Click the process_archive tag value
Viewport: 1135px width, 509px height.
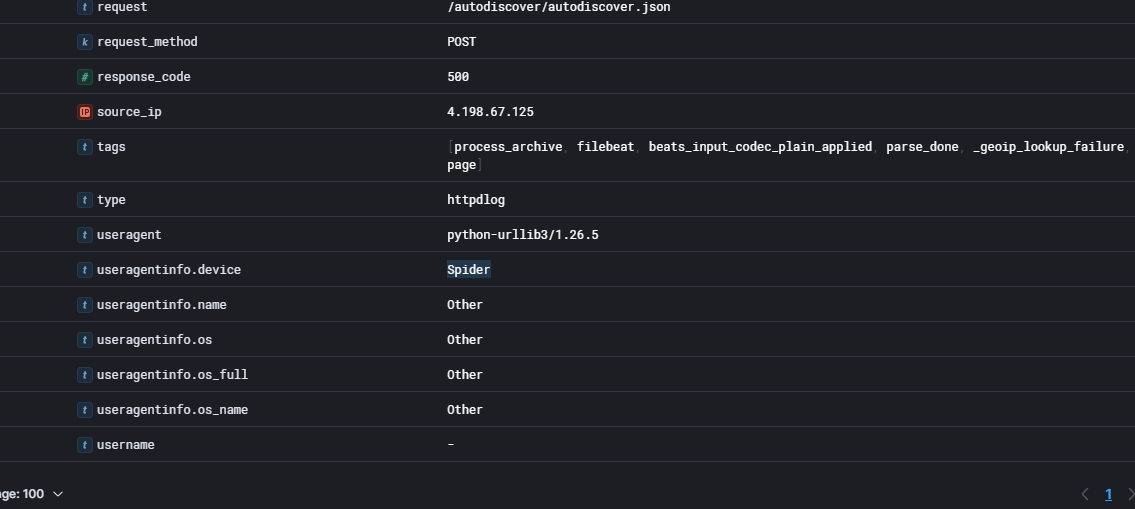point(508,147)
